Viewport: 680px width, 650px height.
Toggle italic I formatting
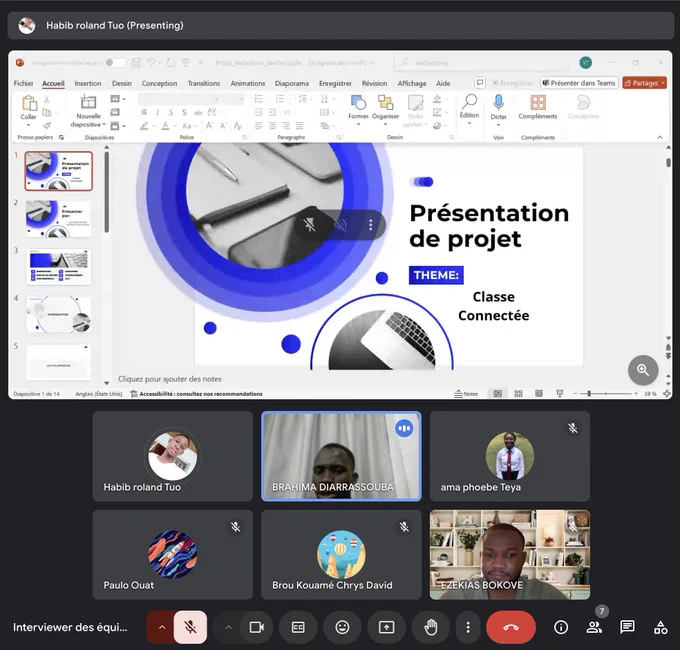pyautogui.click(x=157, y=112)
